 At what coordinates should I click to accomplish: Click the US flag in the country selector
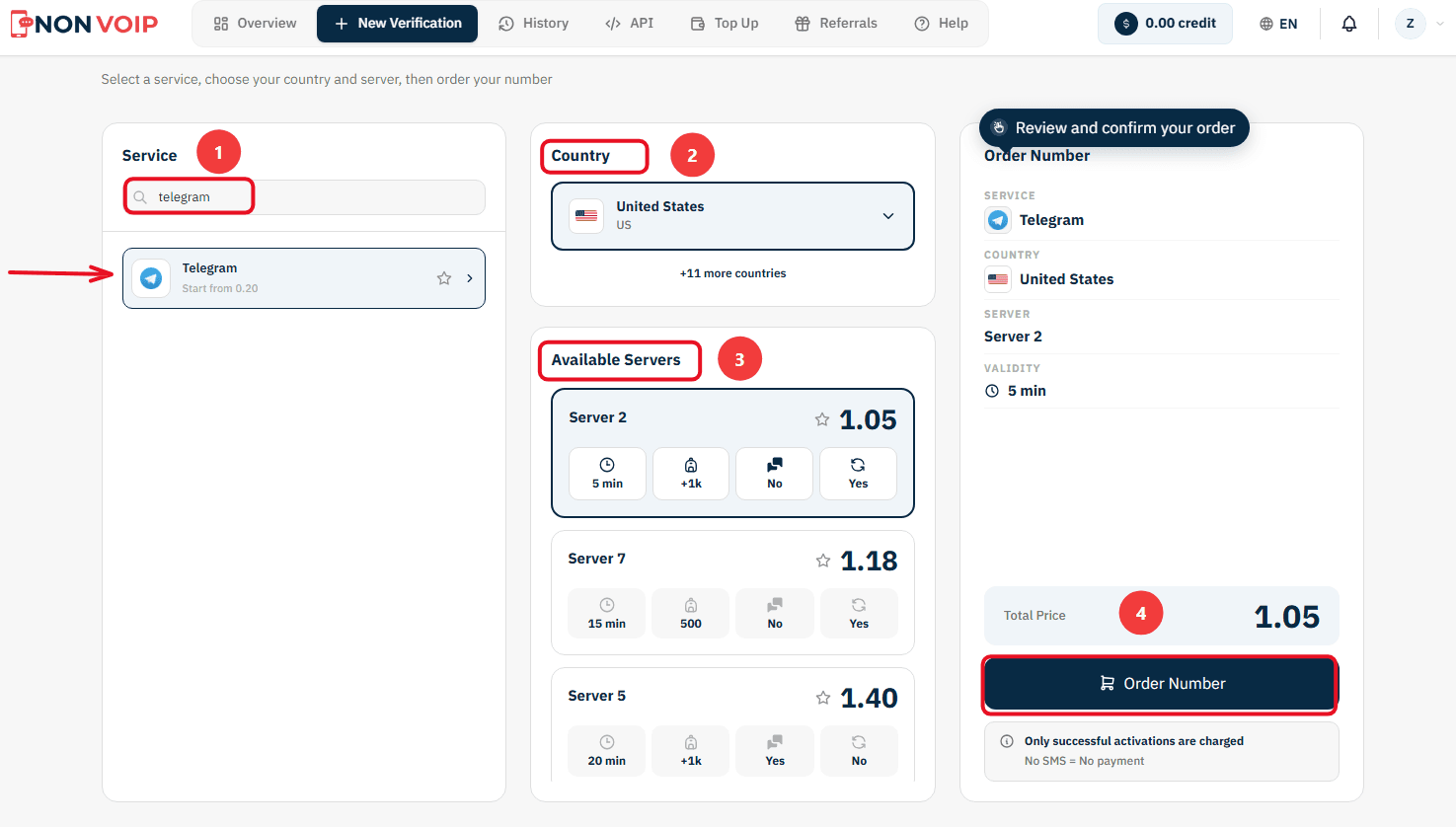pyautogui.click(x=586, y=215)
